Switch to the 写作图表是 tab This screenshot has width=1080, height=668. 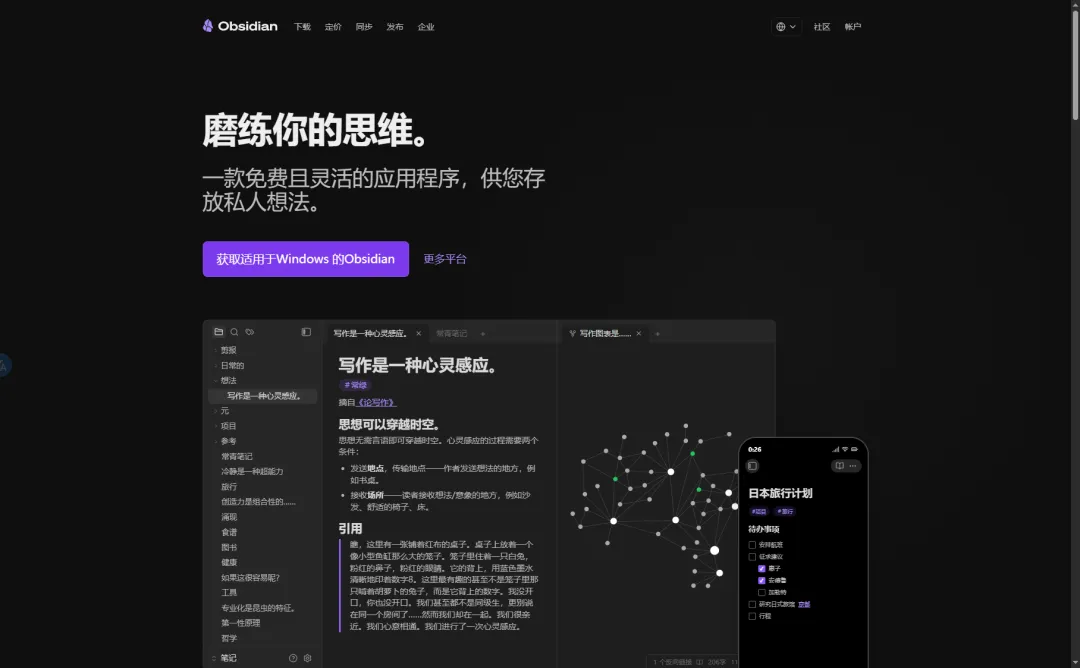(x=605, y=333)
